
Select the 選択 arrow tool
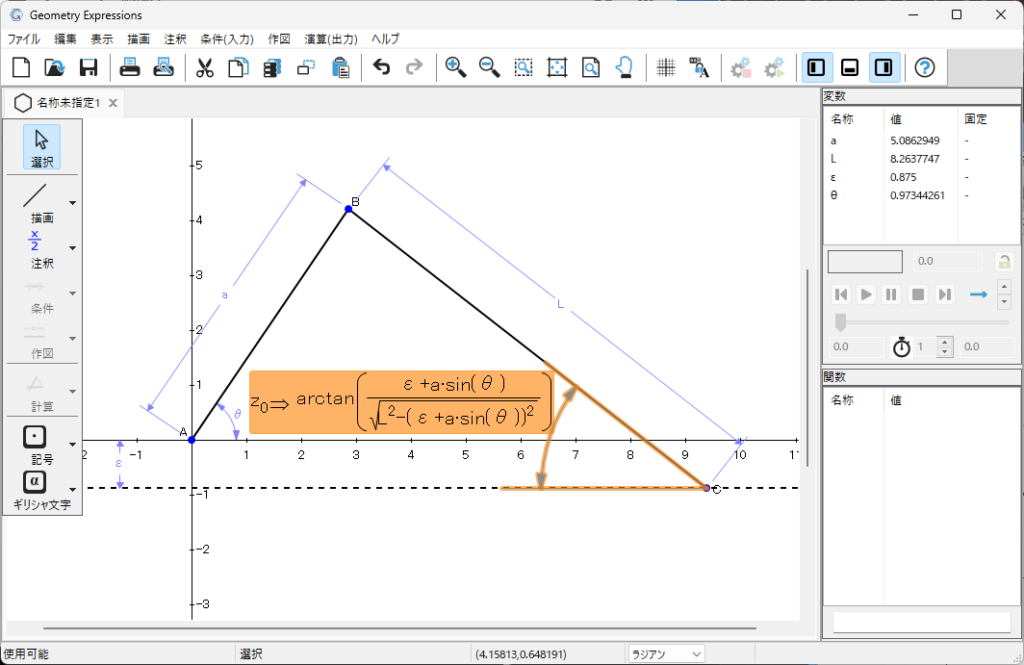point(41,146)
